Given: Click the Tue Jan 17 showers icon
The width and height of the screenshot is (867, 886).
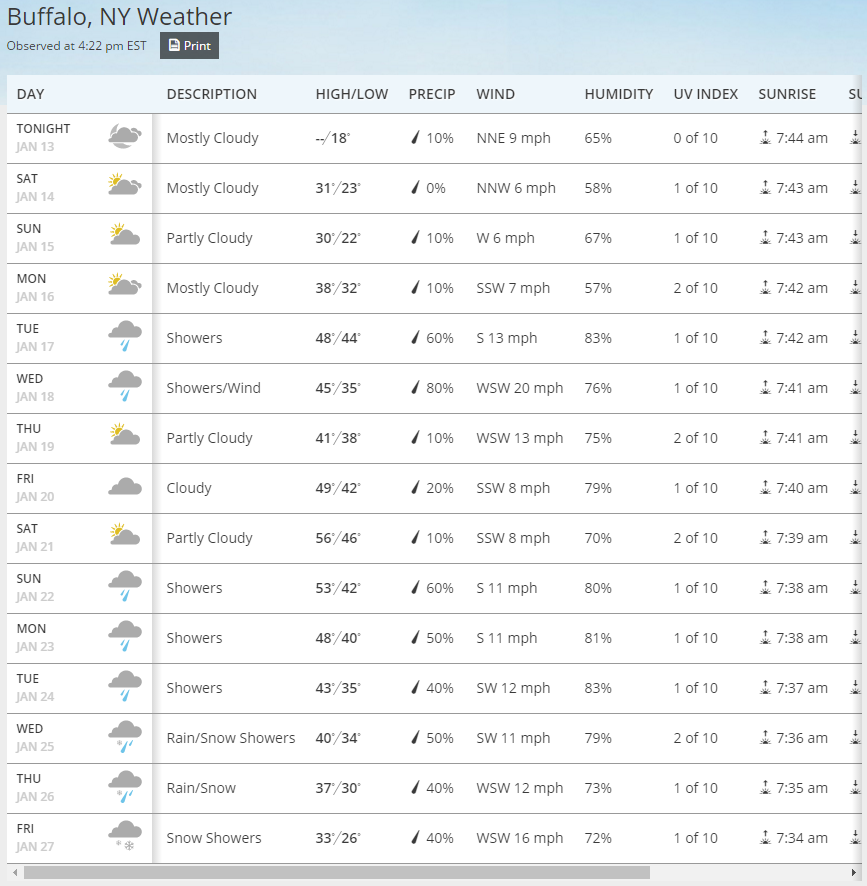Looking at the screenshot, I should (x=125, y=336).
